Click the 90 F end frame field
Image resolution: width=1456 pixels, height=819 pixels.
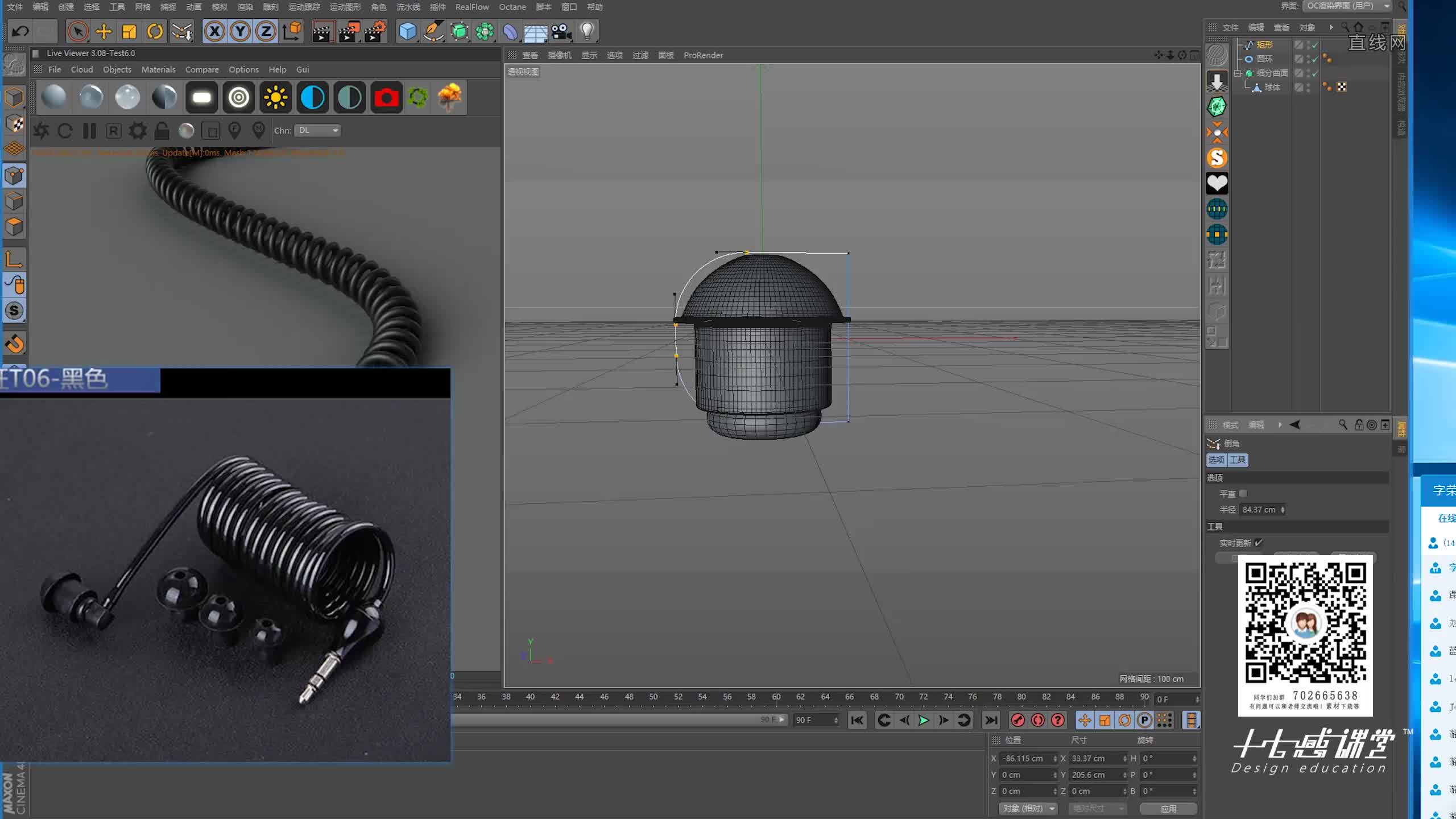coord(814,720)
